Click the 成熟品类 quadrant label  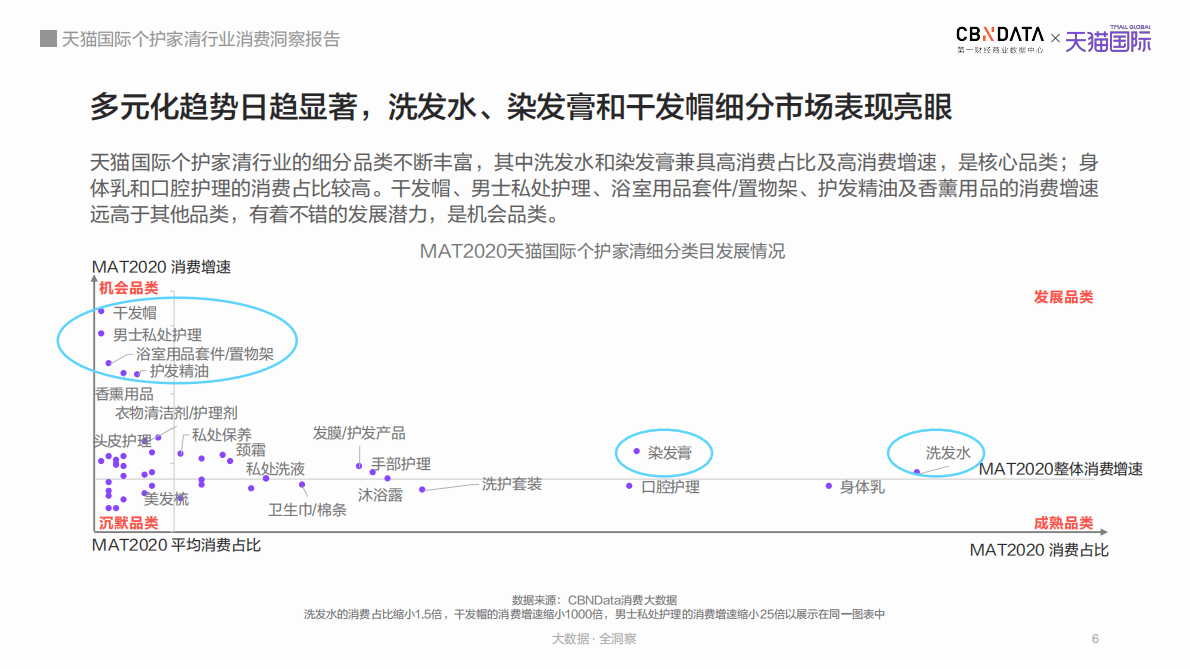(x=1064, y=522)
